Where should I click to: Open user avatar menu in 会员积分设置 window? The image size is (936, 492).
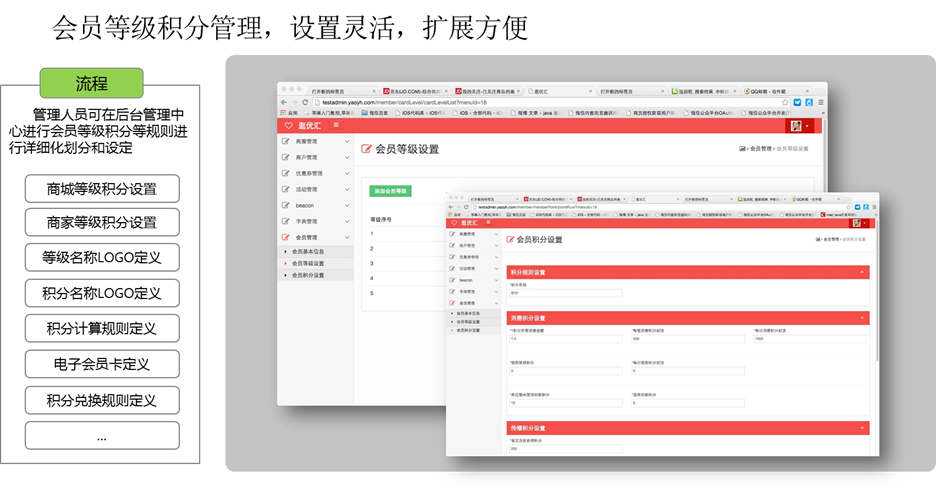(860, 223)
